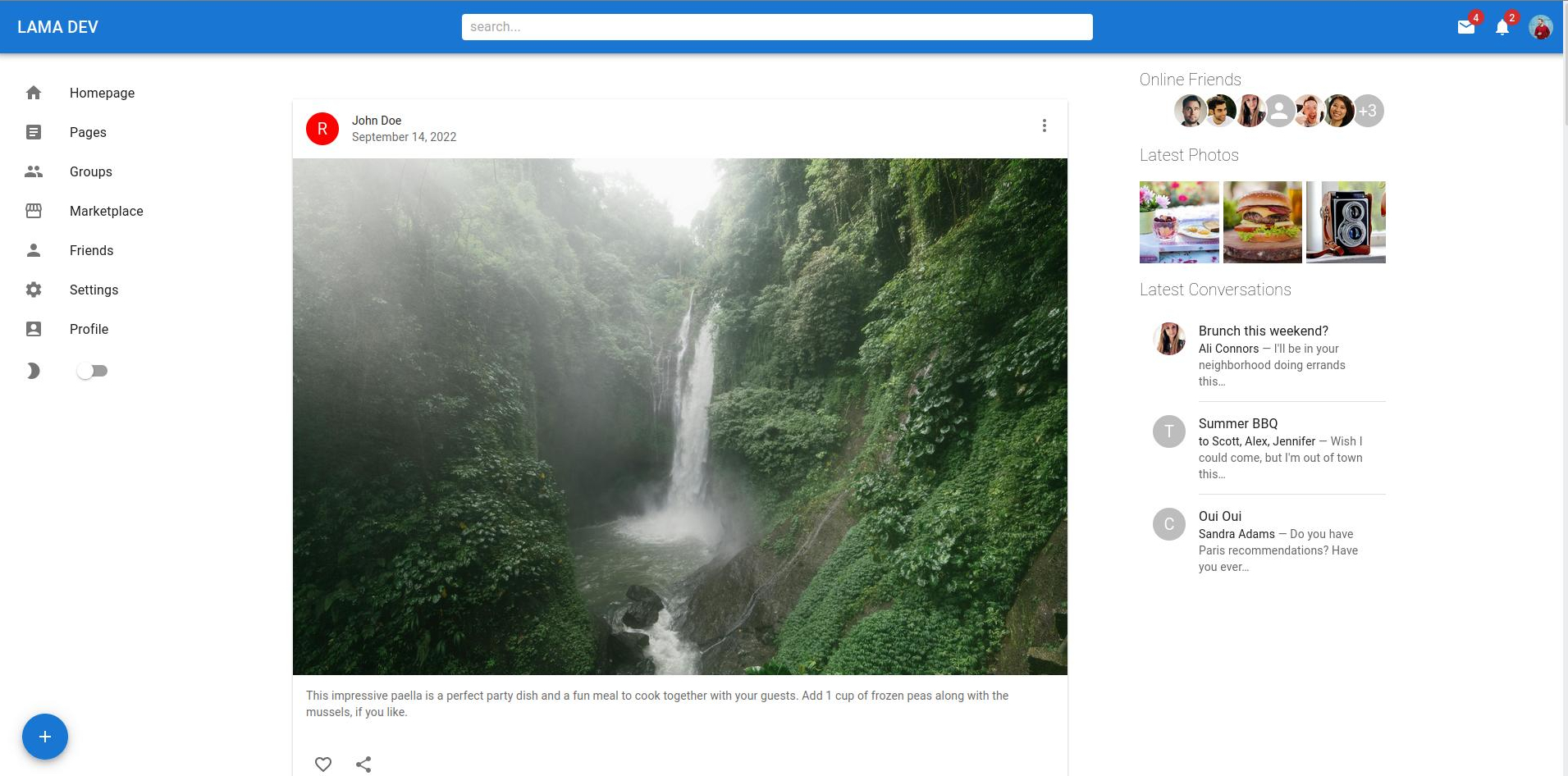Image resolution: width=1568 pixels, height=776 pixels.
Task: Click the blue add floating button
Action: [45, 737]
